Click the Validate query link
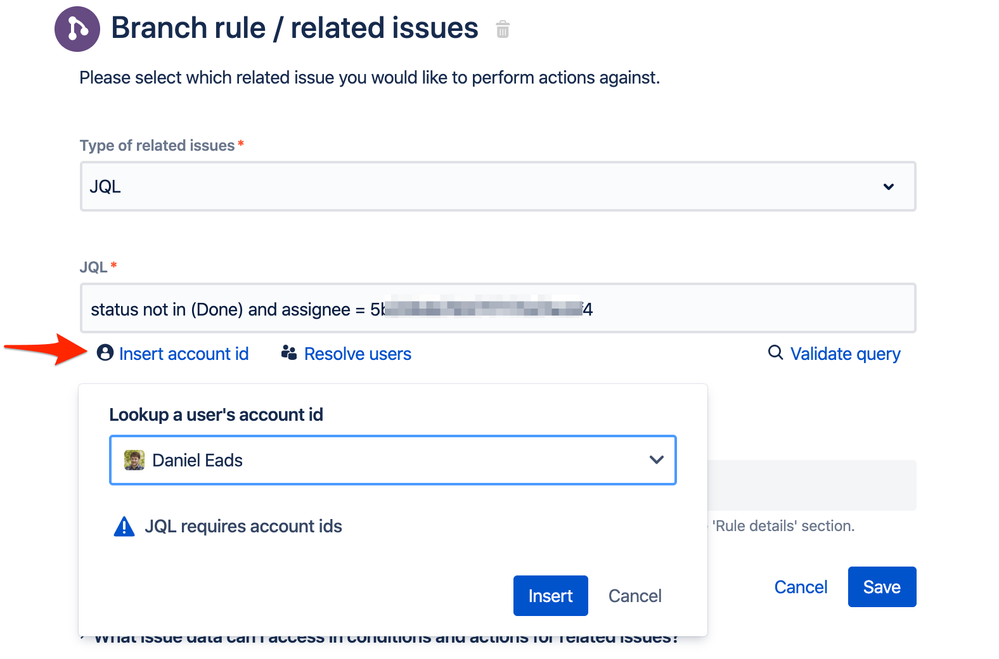This screenshot has height=659, width=999. point(834,354)
